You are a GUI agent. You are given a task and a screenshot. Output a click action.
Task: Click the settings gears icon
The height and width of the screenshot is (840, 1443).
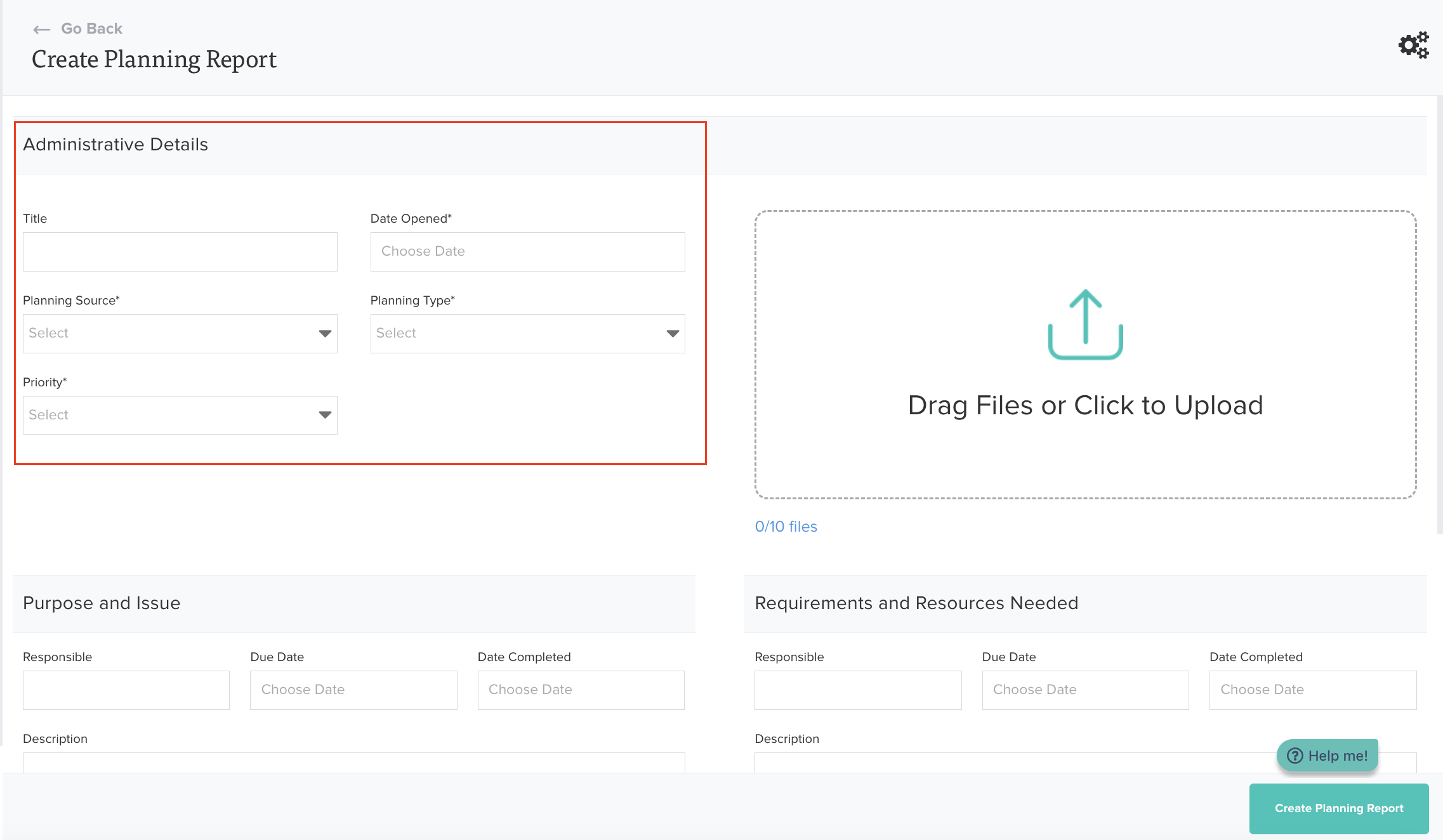click(x=1413, y=45)
